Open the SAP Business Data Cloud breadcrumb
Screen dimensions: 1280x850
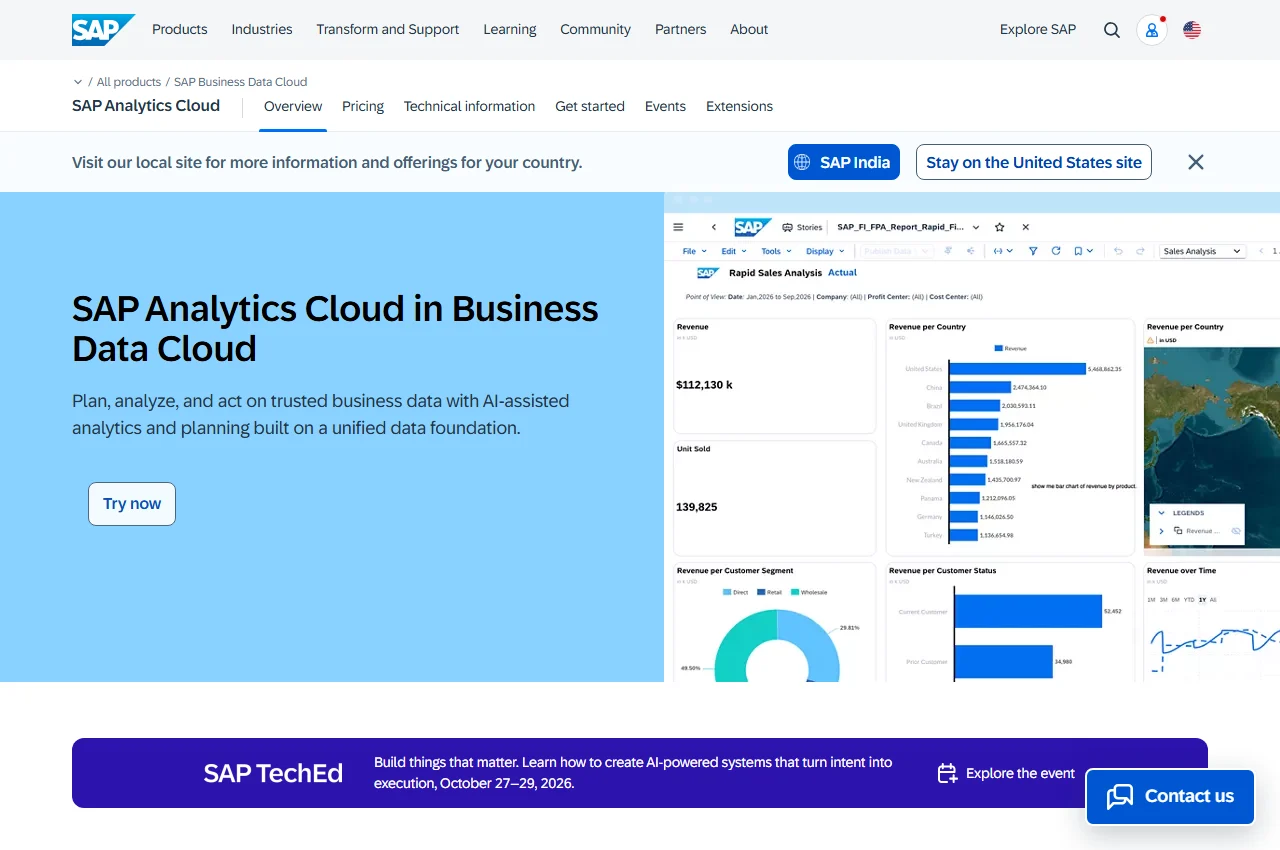tap(241, 82)
